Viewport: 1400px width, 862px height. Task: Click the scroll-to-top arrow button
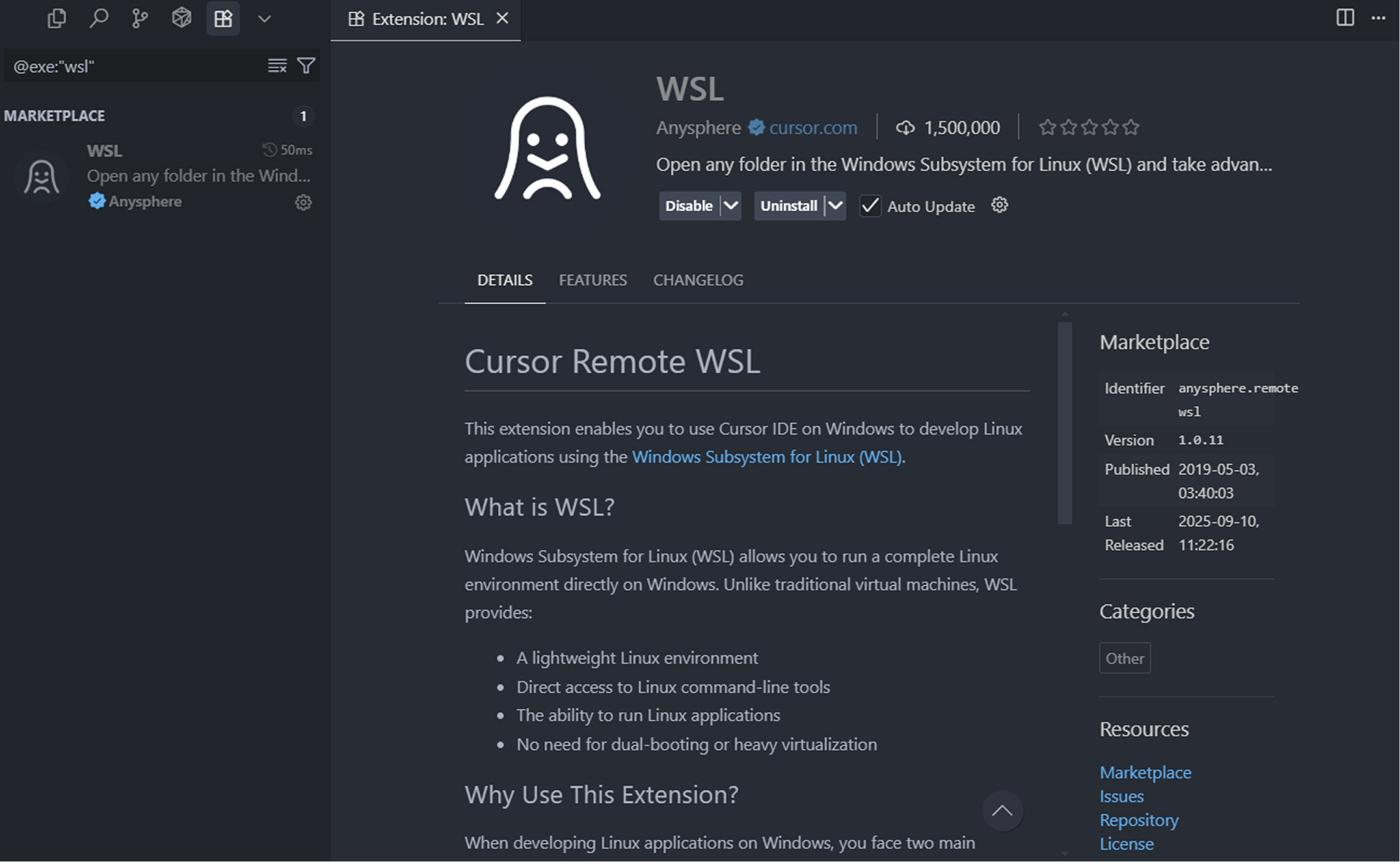click(1002, 811)
